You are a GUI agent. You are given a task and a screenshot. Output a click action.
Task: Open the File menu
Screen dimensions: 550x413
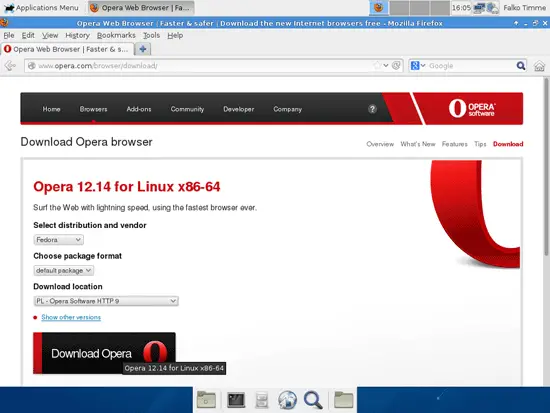[x=9, y=35]
